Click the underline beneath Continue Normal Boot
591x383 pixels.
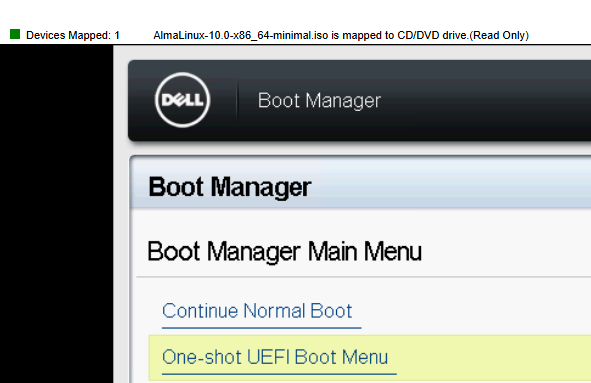[x=262, y=328]
